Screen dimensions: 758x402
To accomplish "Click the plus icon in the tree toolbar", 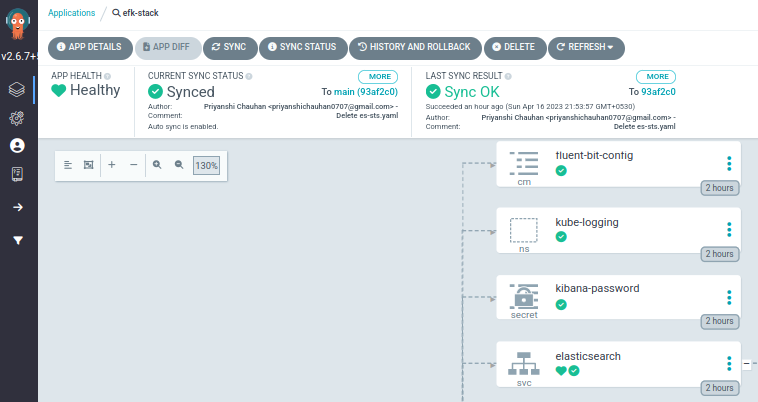I will pyautogui.click(x=112, y=165).
